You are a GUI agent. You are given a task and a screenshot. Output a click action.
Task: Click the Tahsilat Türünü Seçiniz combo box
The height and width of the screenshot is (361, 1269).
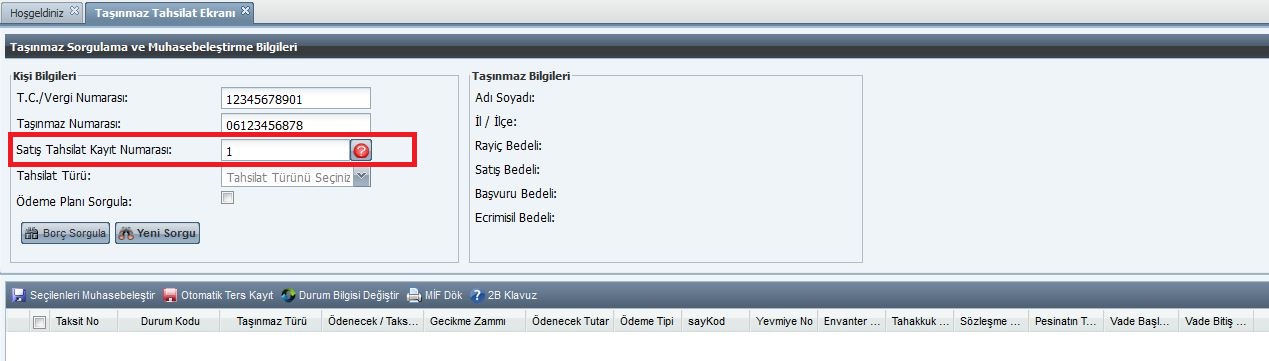pyautogui.click(x=296, y=177)
